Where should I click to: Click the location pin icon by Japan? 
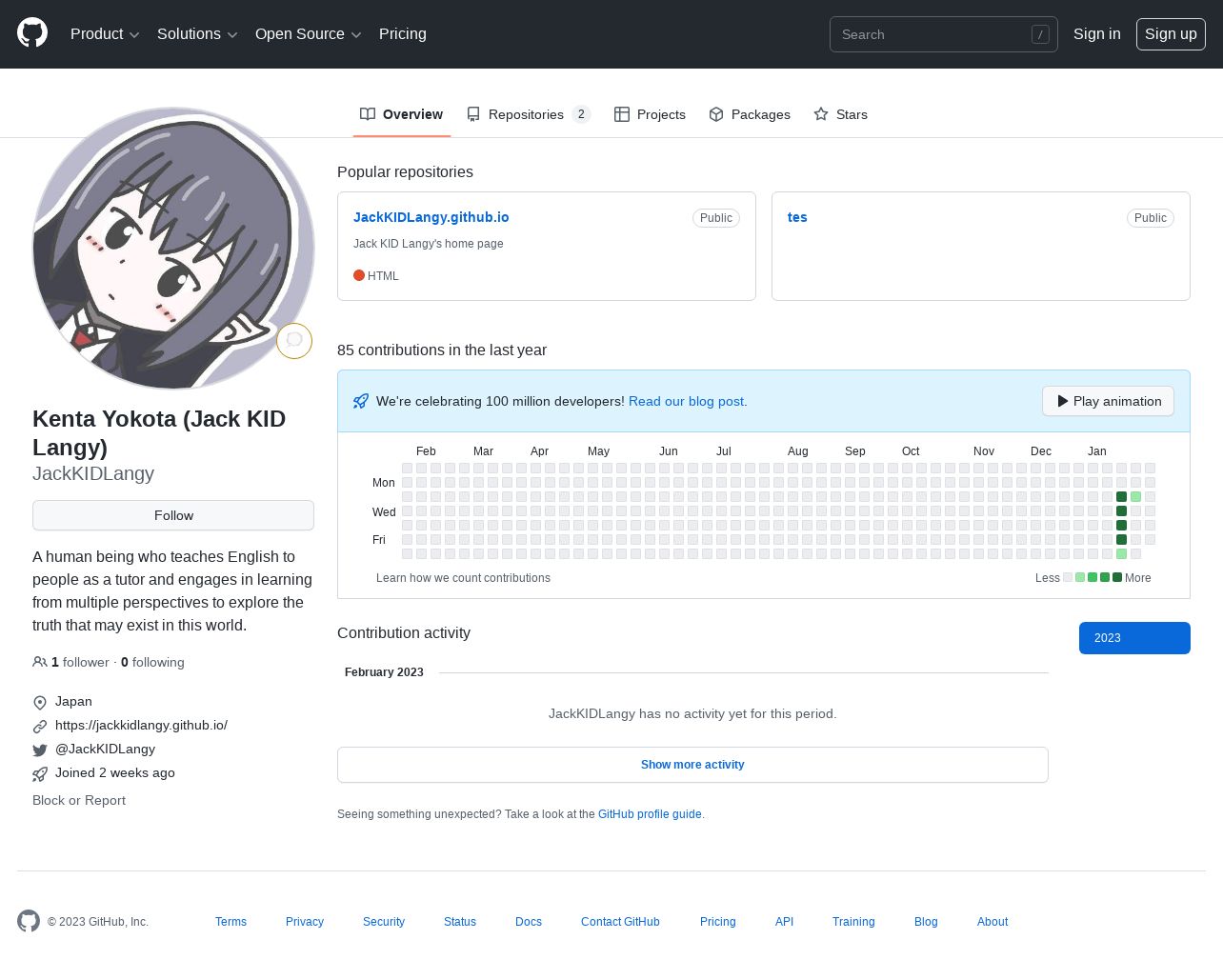click(40, 702)
